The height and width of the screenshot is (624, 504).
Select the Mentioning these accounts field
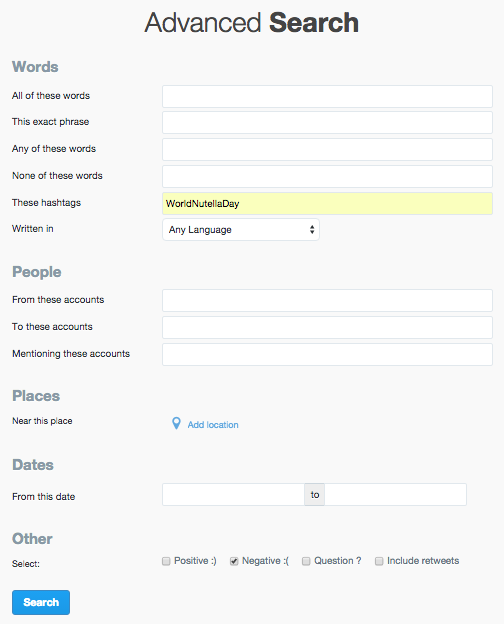(327, 355)
